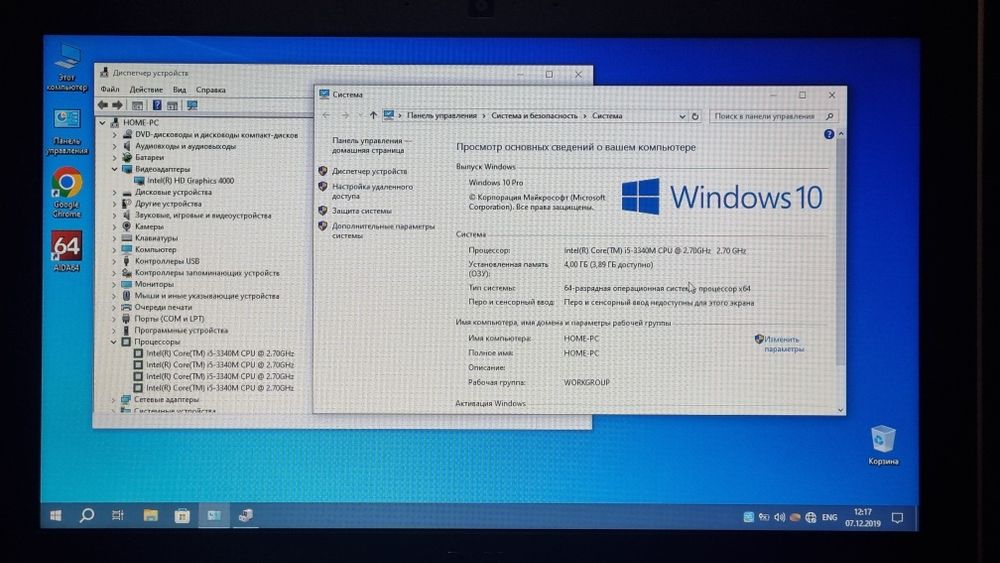Open Task View on taskbar

tap(118, 515)
